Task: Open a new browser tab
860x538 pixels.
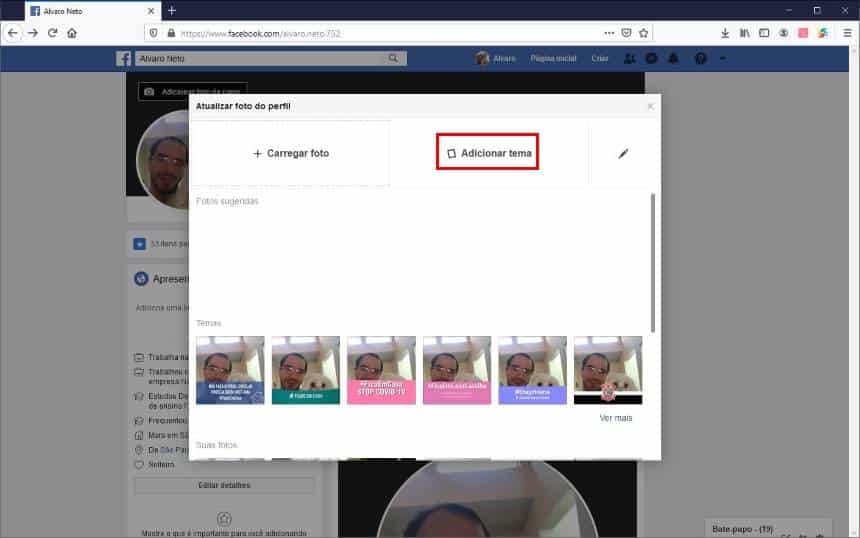Action: tap(172, 10)
